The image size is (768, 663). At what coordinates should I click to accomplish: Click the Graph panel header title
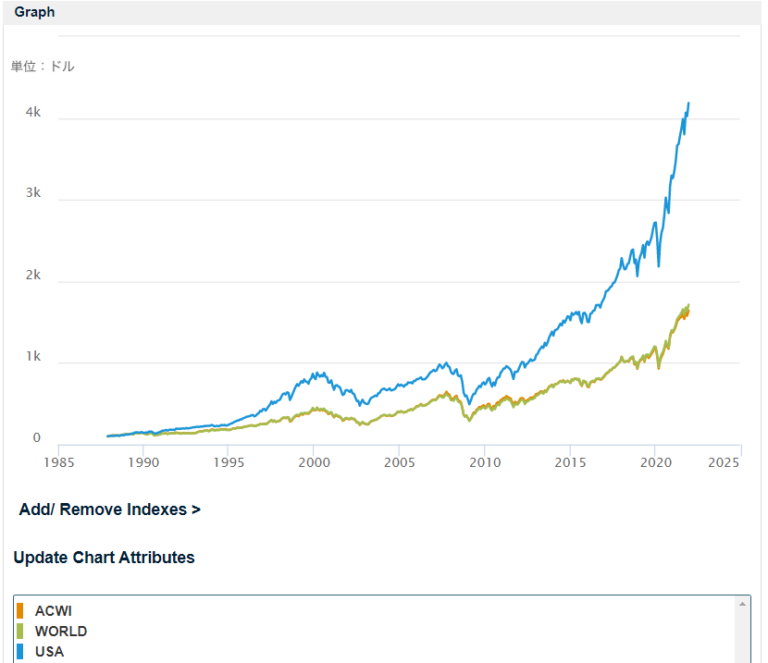click(x=35, y=13)
